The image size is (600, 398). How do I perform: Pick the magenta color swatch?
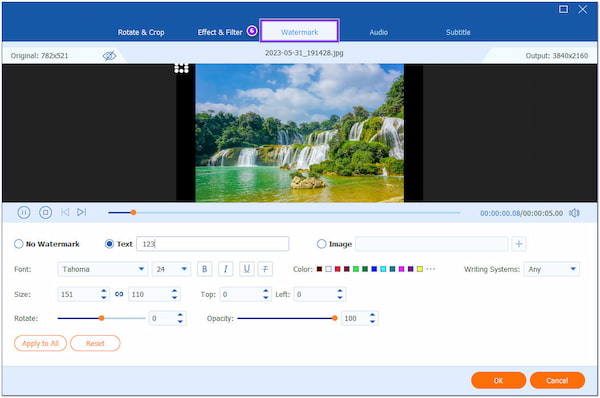pyautogui.click(x=401, y=269)
